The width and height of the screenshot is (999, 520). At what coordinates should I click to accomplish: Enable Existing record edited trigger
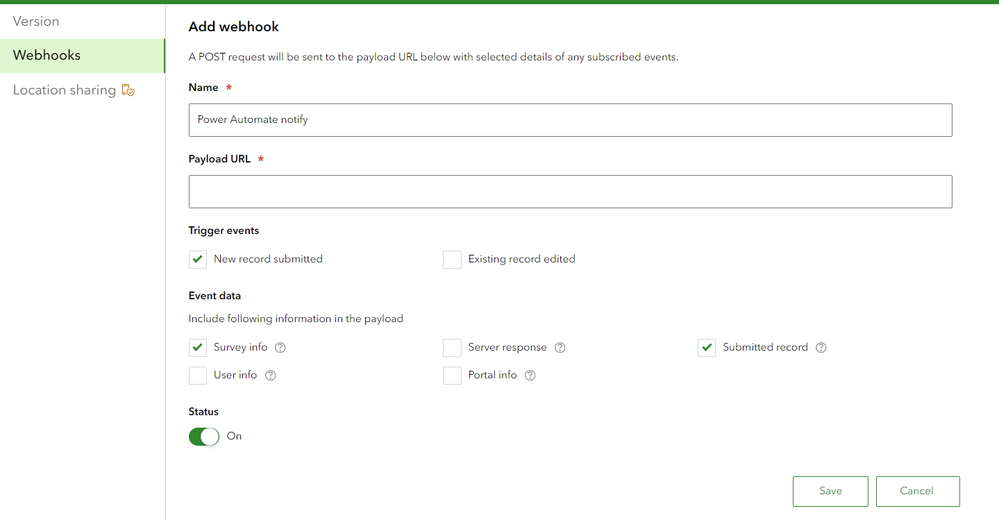(452, 259)
